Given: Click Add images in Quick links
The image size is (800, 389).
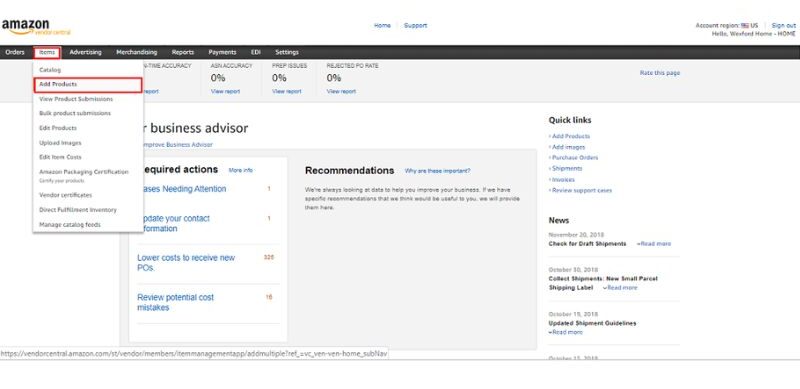Looking at the screenshot, I should (568, 147).
